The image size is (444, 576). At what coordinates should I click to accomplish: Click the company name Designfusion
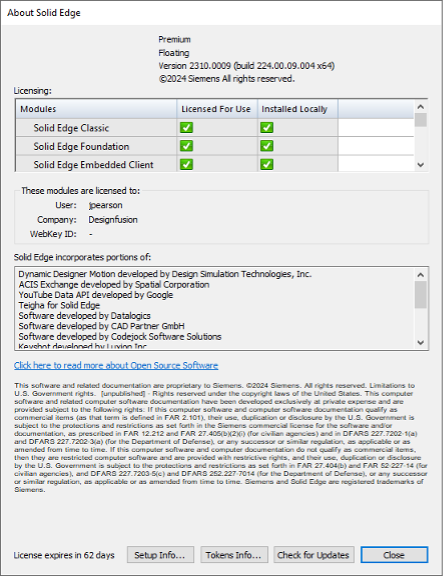point(113,220)
